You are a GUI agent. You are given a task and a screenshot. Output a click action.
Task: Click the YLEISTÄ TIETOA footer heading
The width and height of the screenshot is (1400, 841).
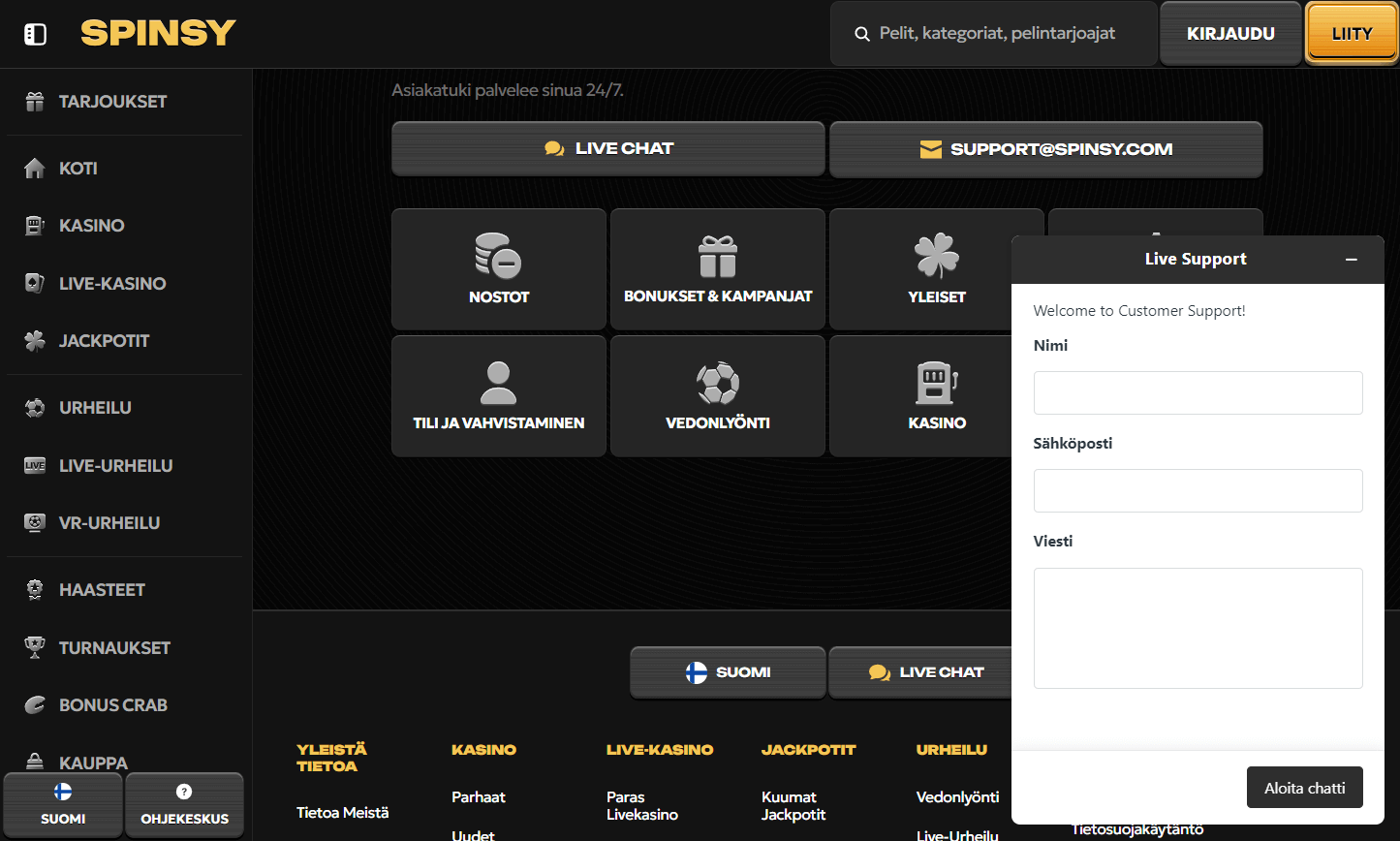pyautogui.click(x=331, y=758)
